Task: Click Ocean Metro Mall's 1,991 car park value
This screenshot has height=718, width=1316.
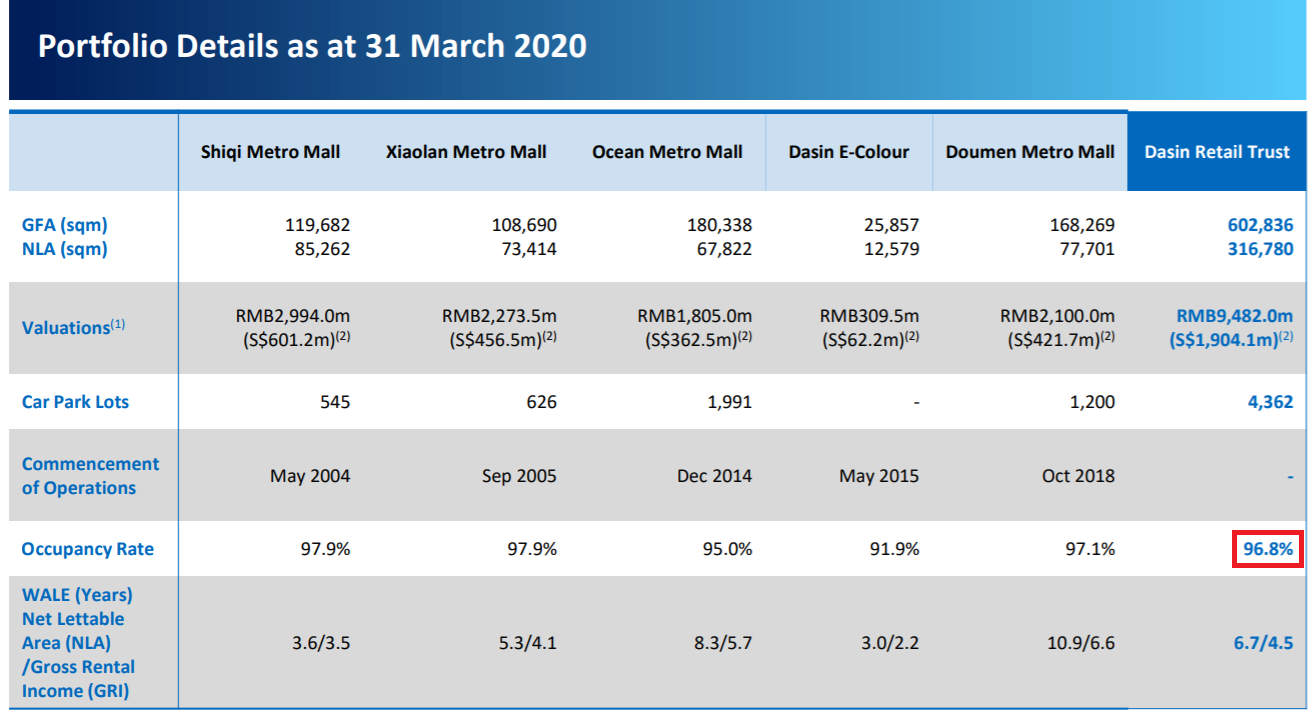Action: point(727,402)
